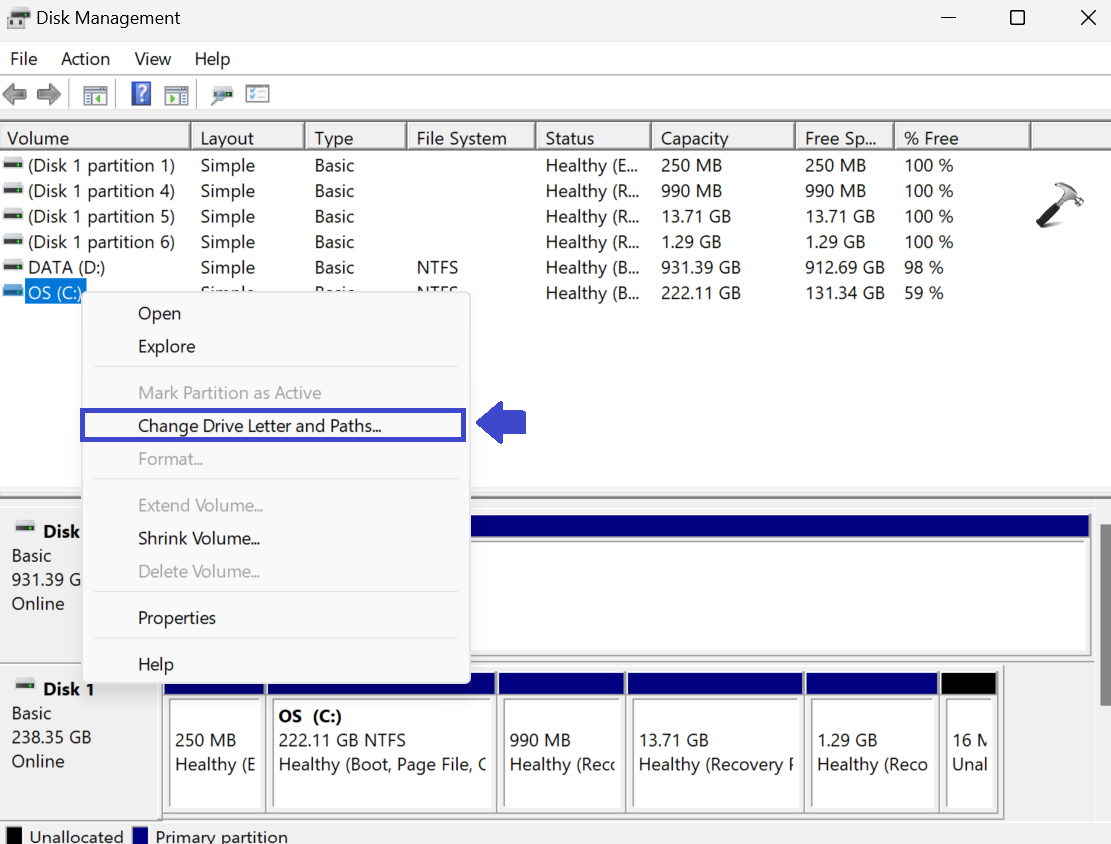Screen dimensions: 1111x844
Task: Open the File menu
Action: 23,59
